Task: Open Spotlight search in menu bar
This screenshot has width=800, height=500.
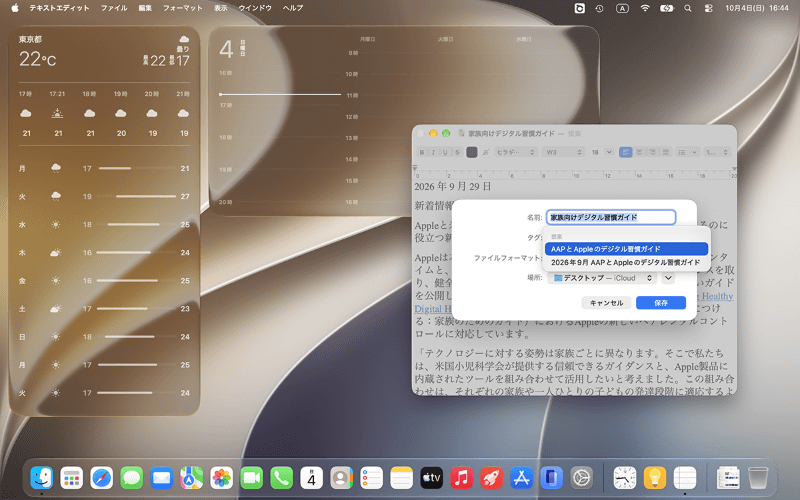Action: click(x=688, y=8)
